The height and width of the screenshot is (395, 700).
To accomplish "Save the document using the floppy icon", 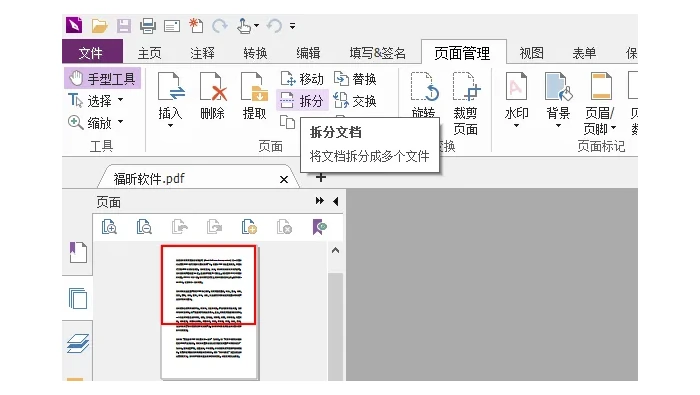I will 124,26.
